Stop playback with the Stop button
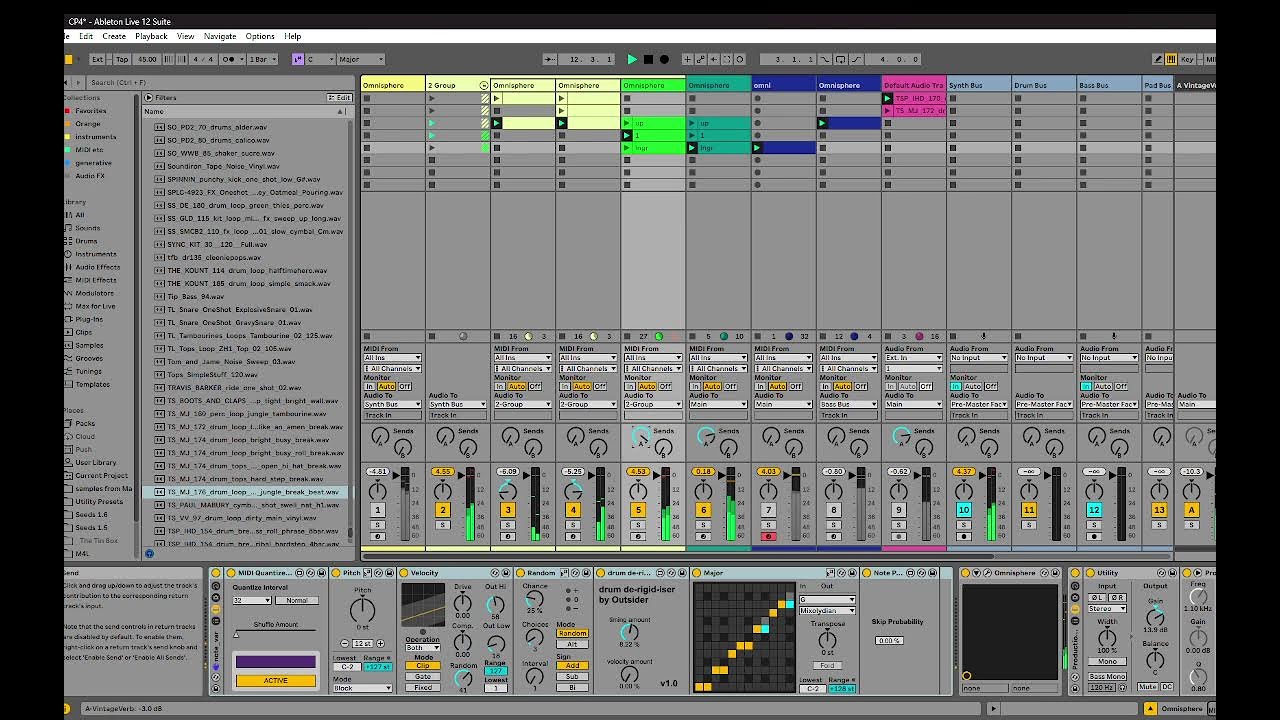 pos(648,59)
